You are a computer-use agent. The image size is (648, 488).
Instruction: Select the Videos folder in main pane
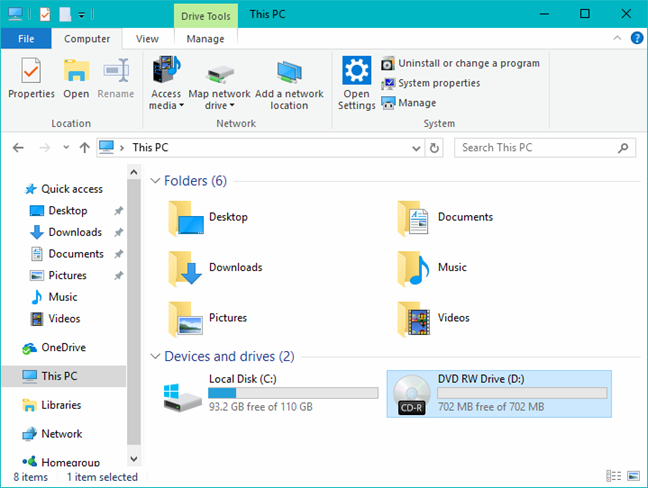tap(433, 319)
